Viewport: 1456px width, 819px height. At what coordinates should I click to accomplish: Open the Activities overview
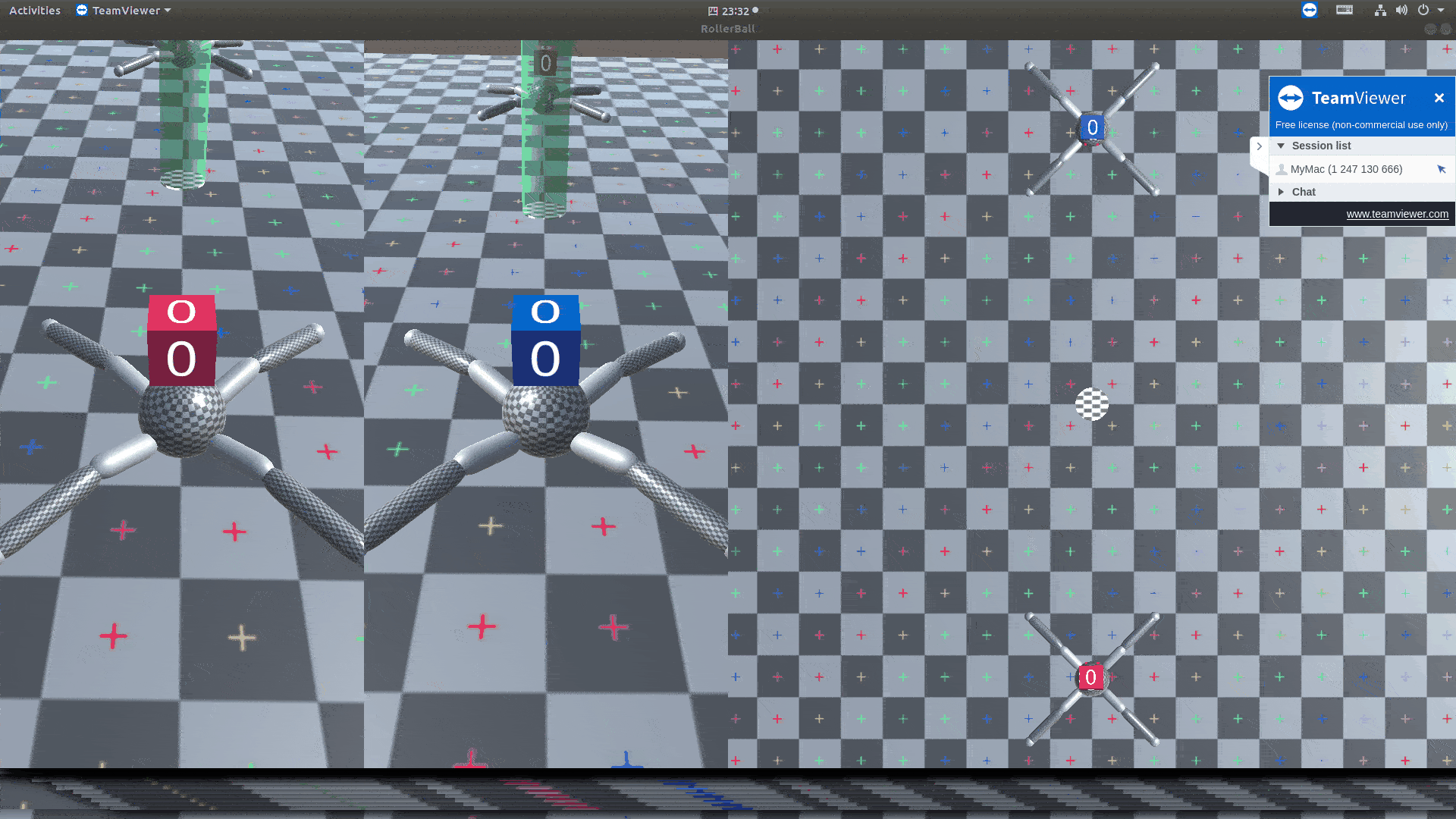[35, 11]
